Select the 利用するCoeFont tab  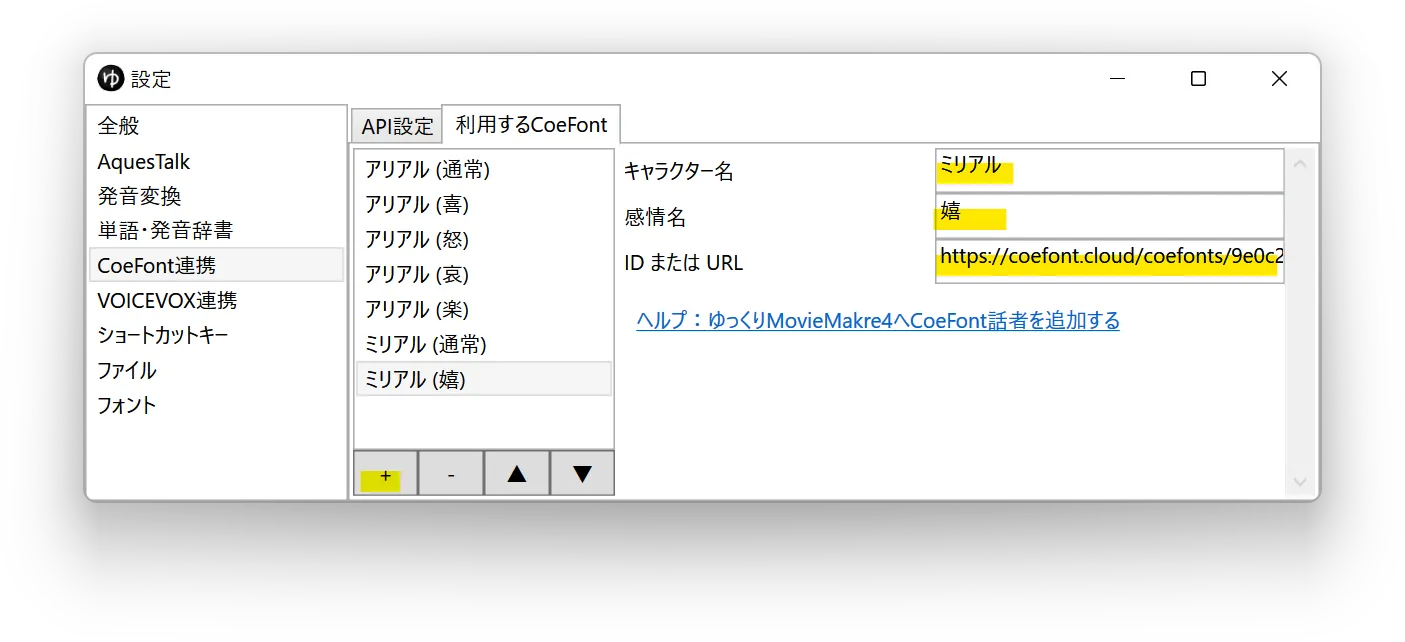531,125
